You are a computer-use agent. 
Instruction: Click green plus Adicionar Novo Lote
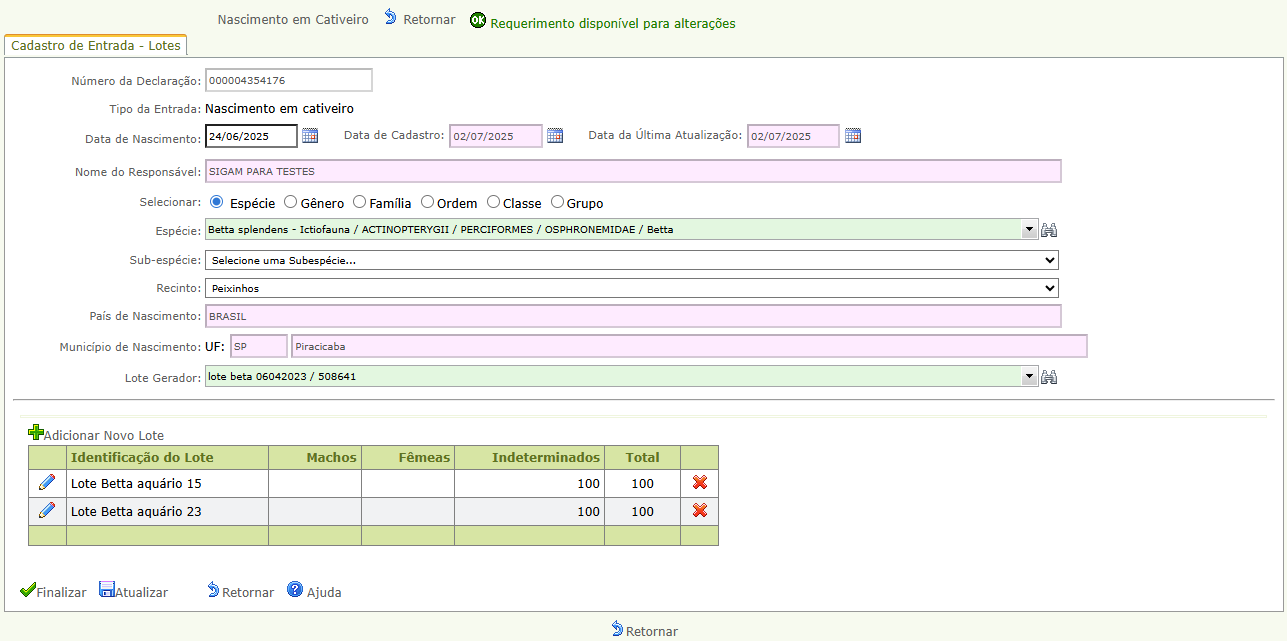(x=37, y=434)
